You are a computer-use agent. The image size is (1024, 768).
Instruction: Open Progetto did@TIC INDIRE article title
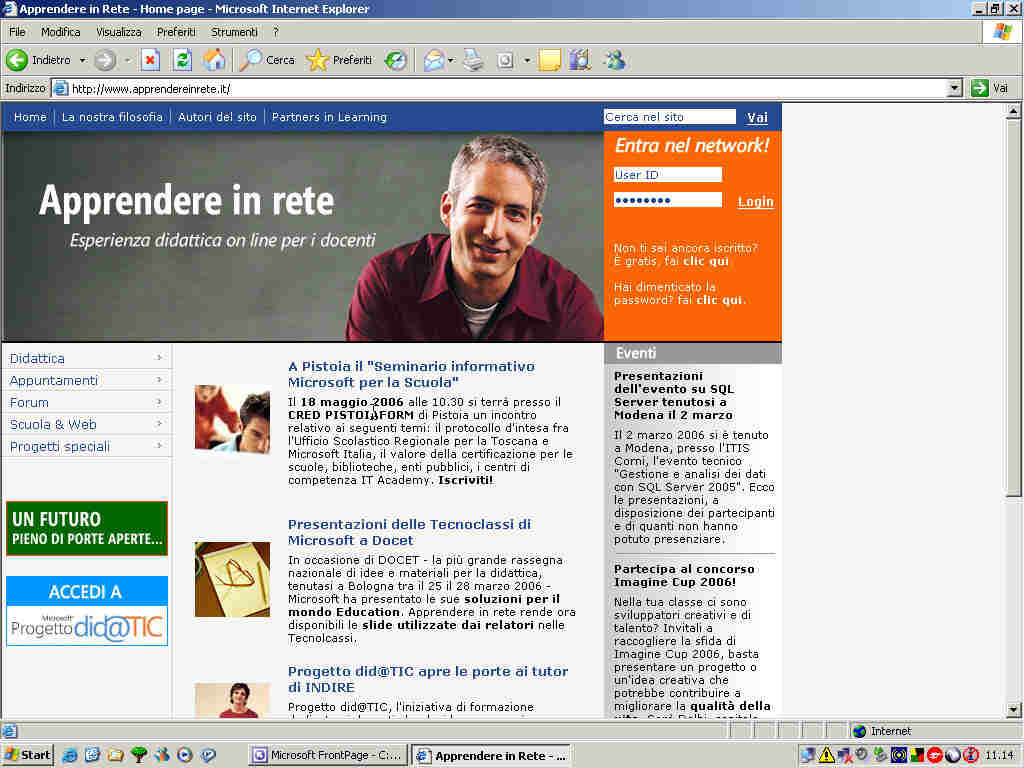pyautogui.click(x=428, y=679)
